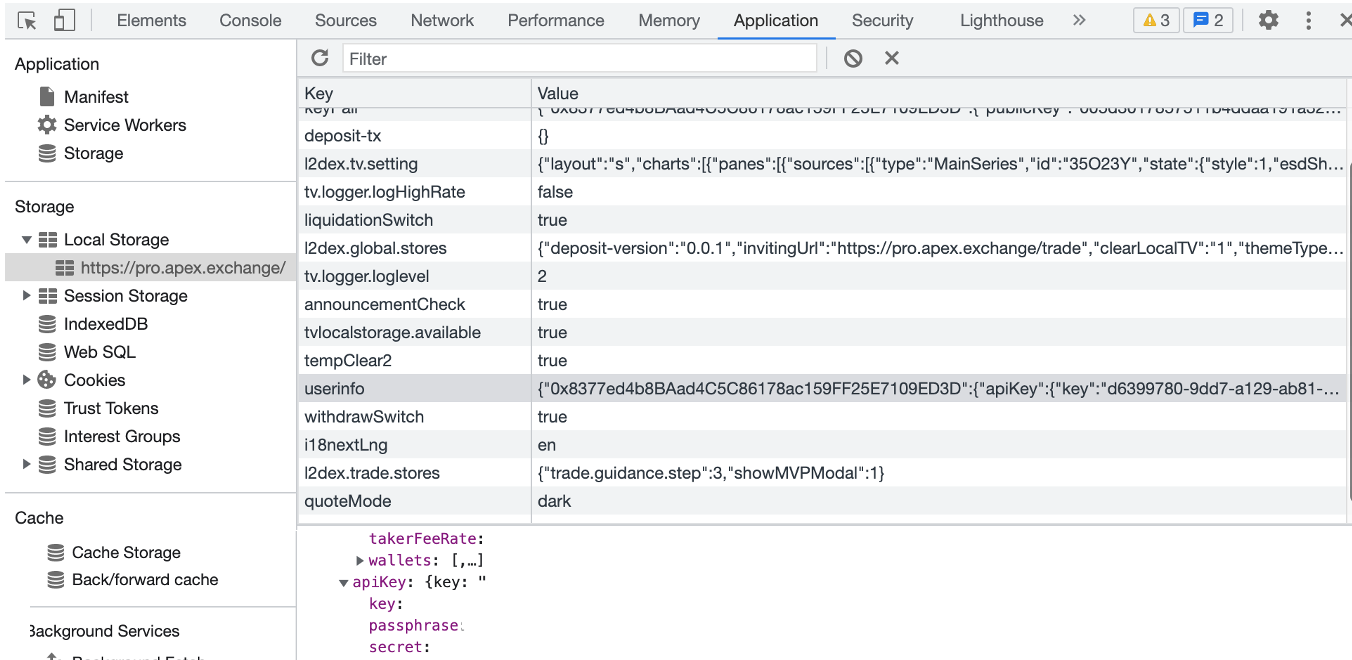This screenshot has height=660, width=1352.
Task: Click the warnings count badge
Action: pyautogui.click(x=1156, y=20)
